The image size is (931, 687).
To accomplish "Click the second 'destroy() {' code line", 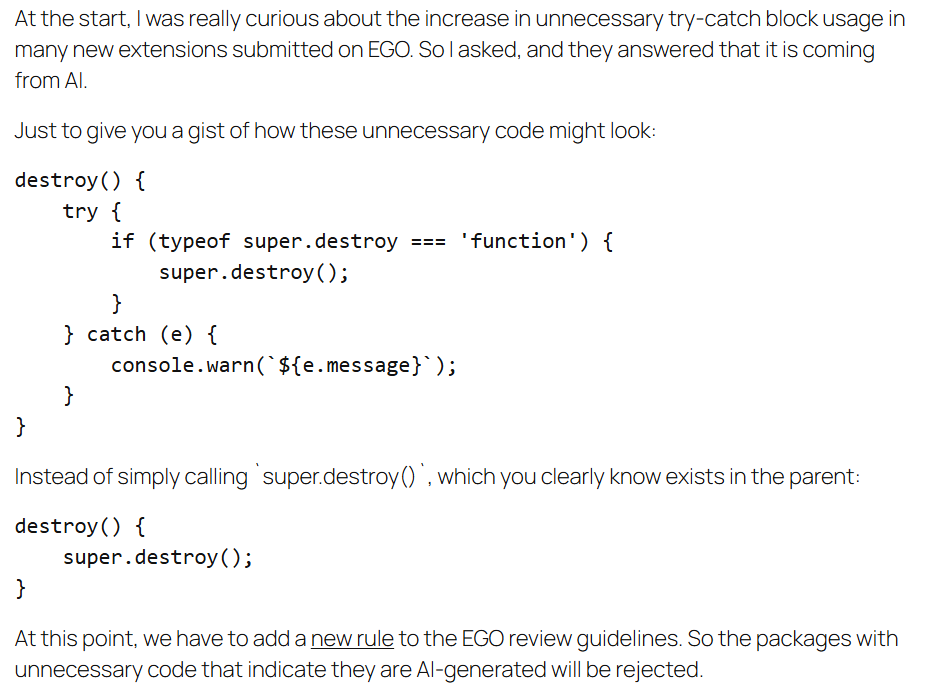I will click(80, 526).
